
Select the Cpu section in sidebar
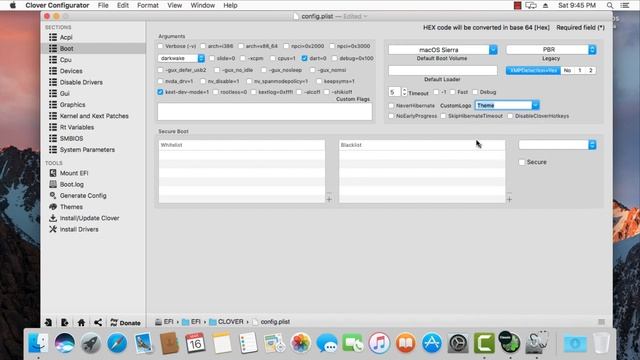(x=65, y=60)
